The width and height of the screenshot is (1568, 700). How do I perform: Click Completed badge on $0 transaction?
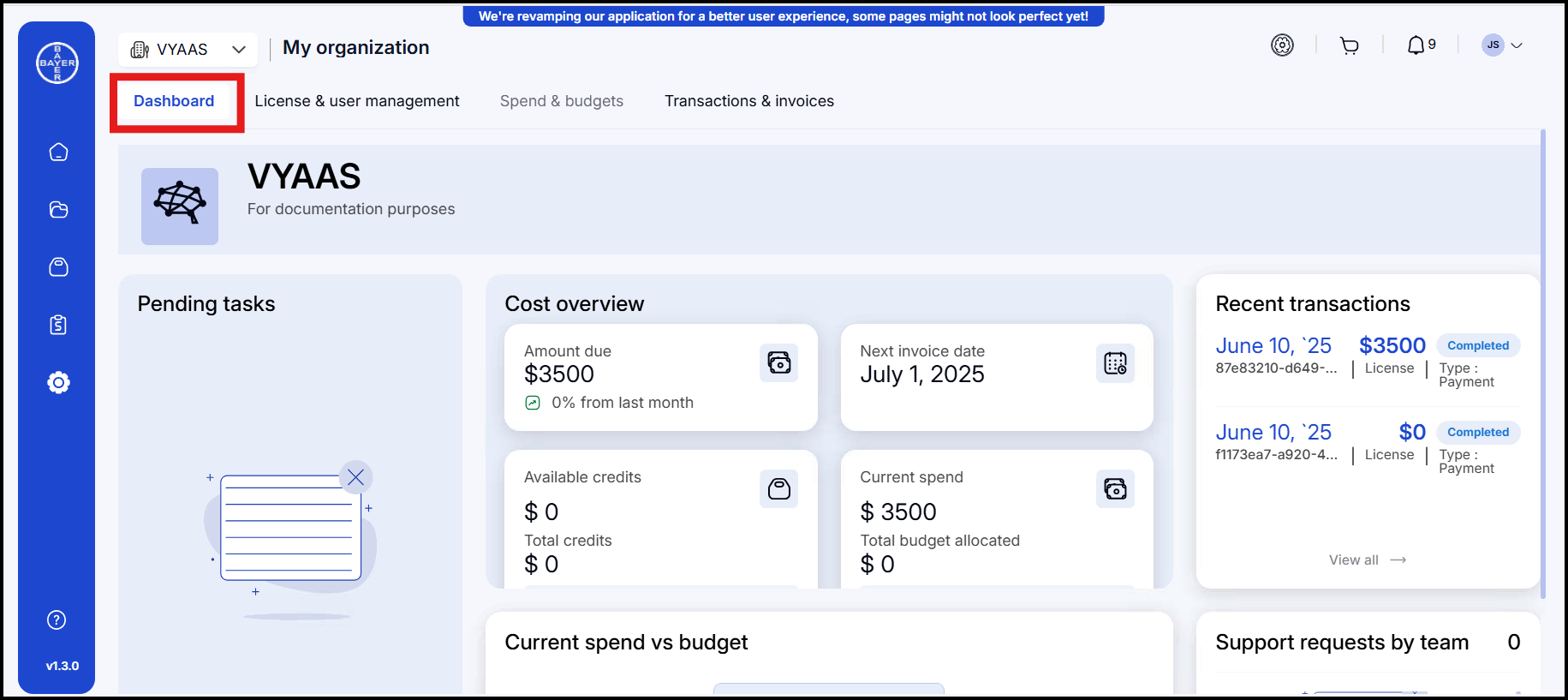(1478, 432)
